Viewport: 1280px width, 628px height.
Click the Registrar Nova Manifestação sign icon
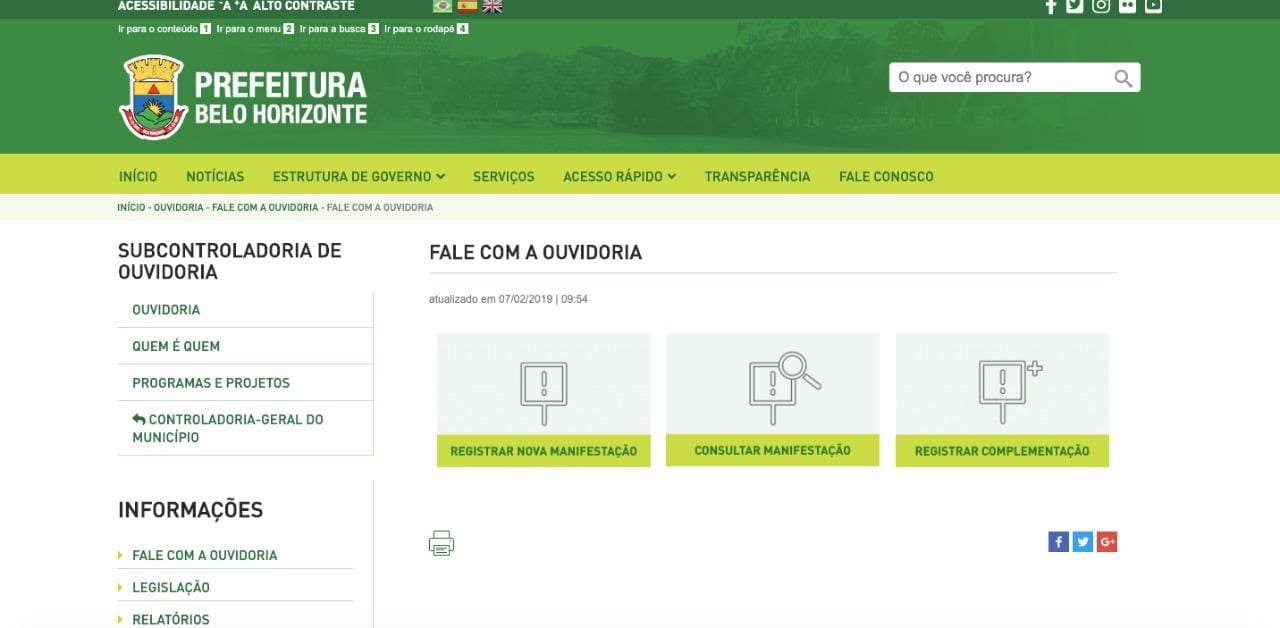click(543, 393)
